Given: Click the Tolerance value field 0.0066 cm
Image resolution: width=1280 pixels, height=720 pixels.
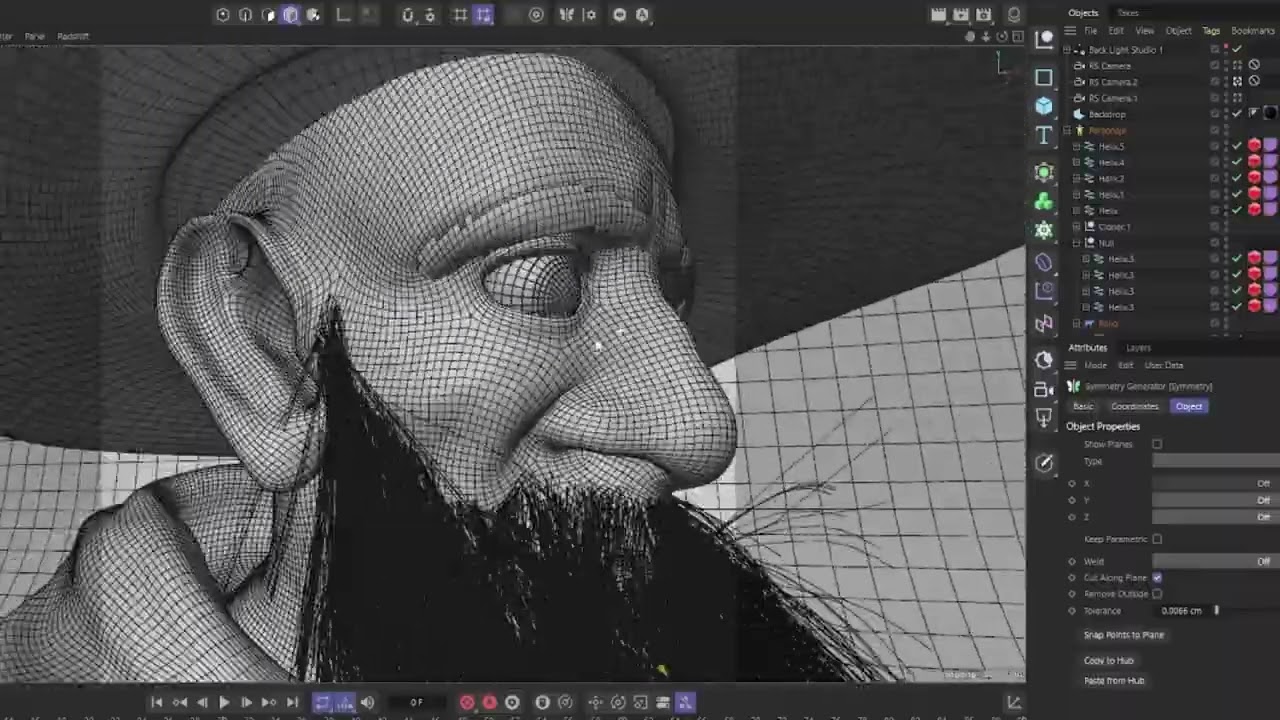Looking at the screenshot, I should click(x=1181, y=611).
